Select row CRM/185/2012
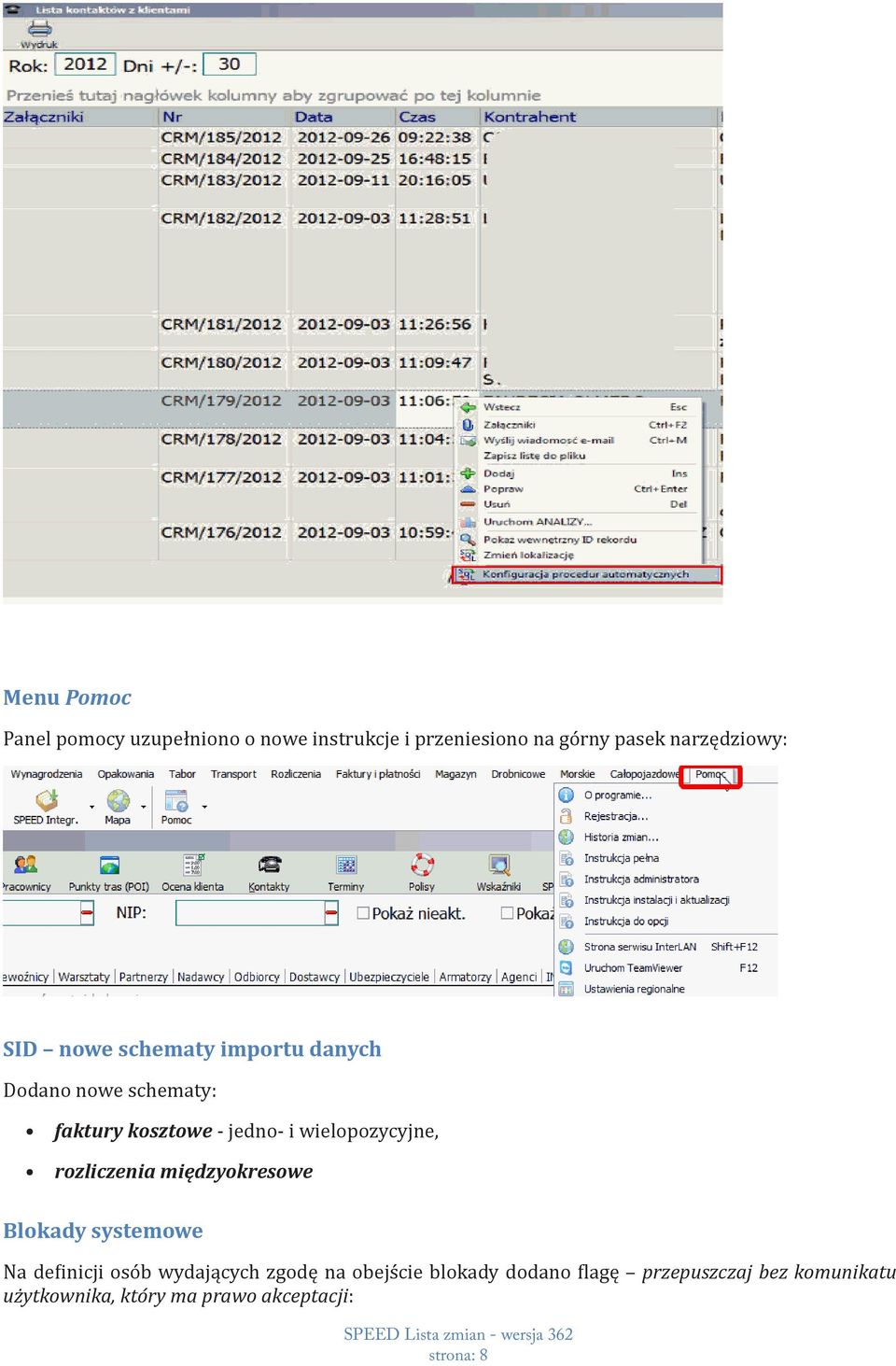 click(362, 137)
